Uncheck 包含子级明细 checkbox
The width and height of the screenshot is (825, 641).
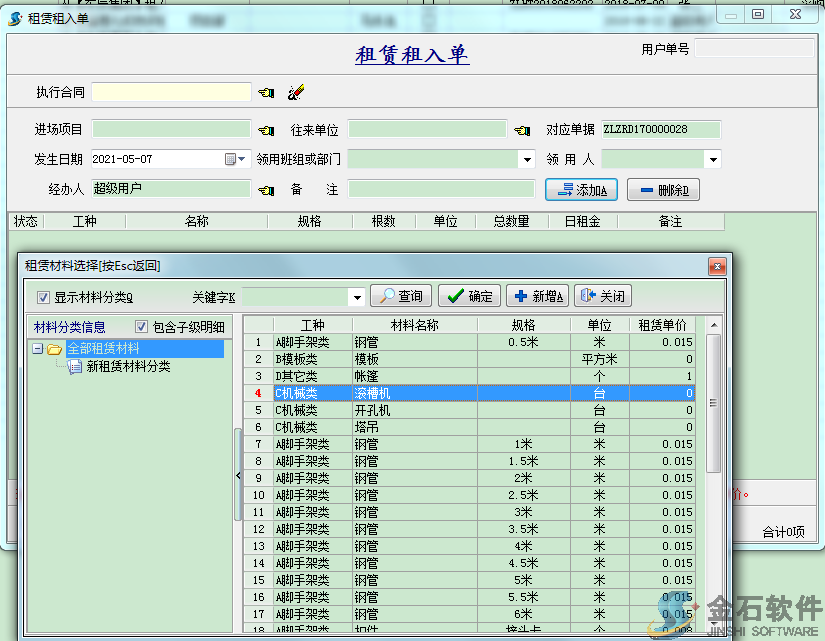click(142, 327)
